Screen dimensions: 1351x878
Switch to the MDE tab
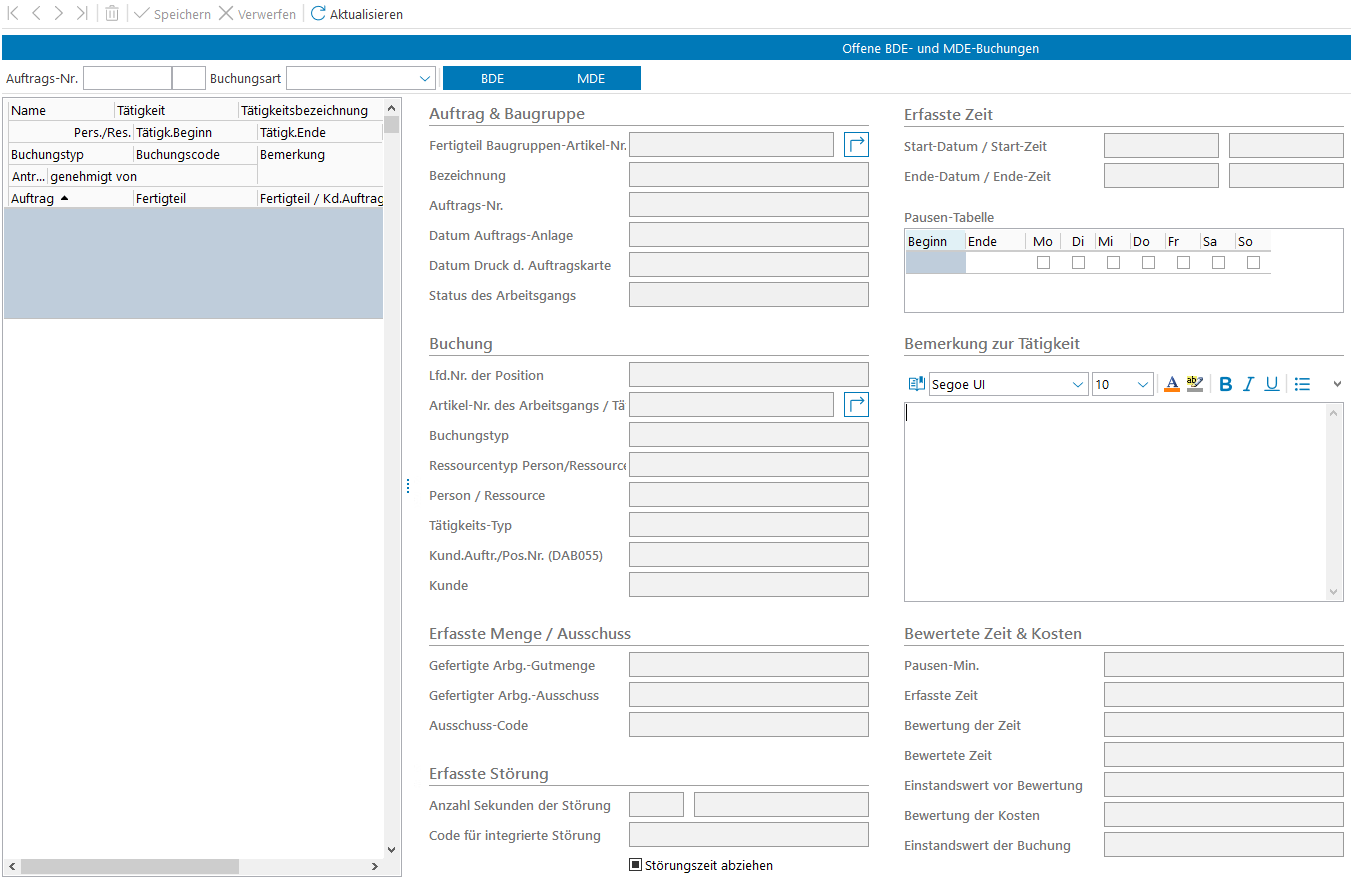point(591,78)
